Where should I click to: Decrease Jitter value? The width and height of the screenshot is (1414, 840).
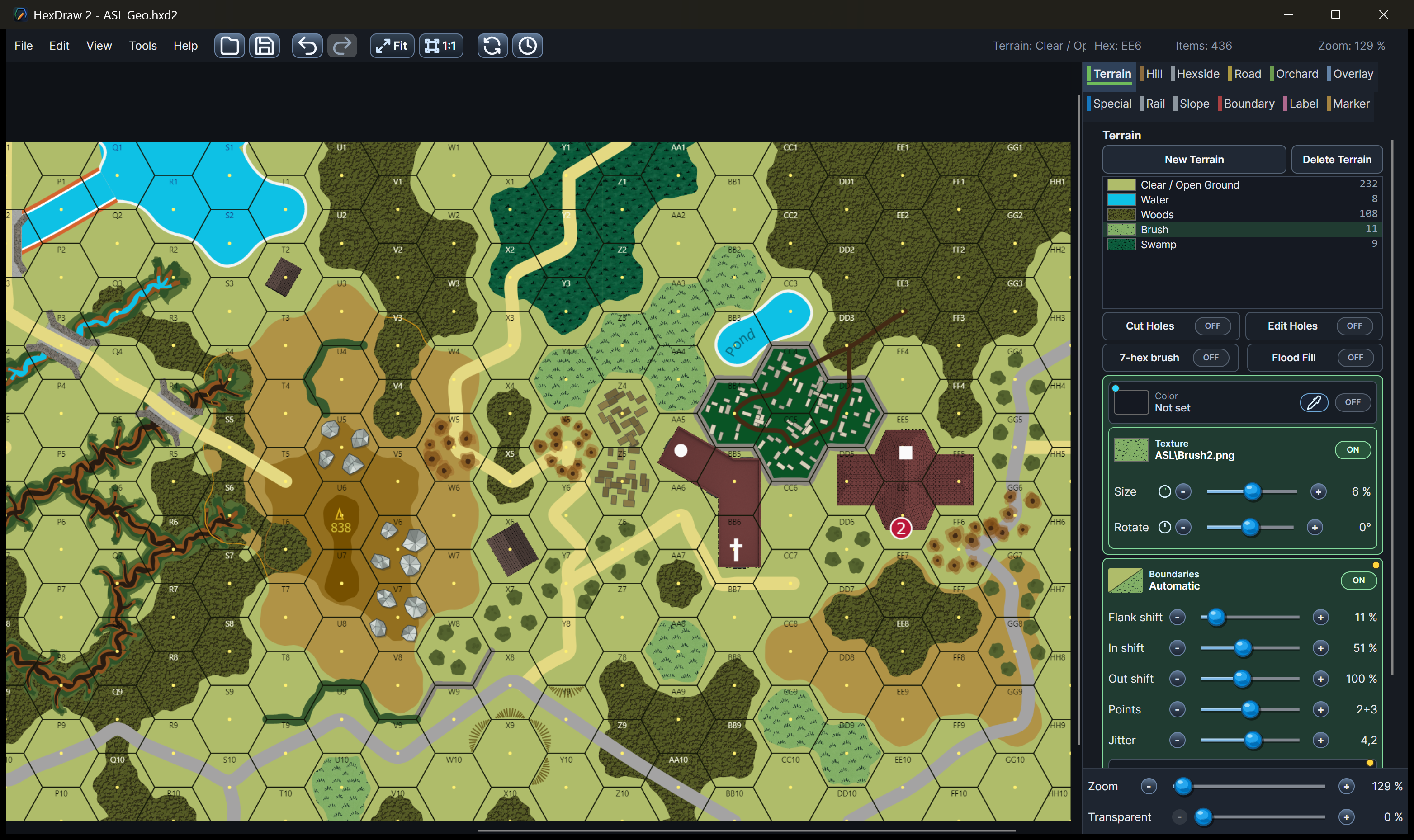pyautogui.click(x=1178, y=740)
